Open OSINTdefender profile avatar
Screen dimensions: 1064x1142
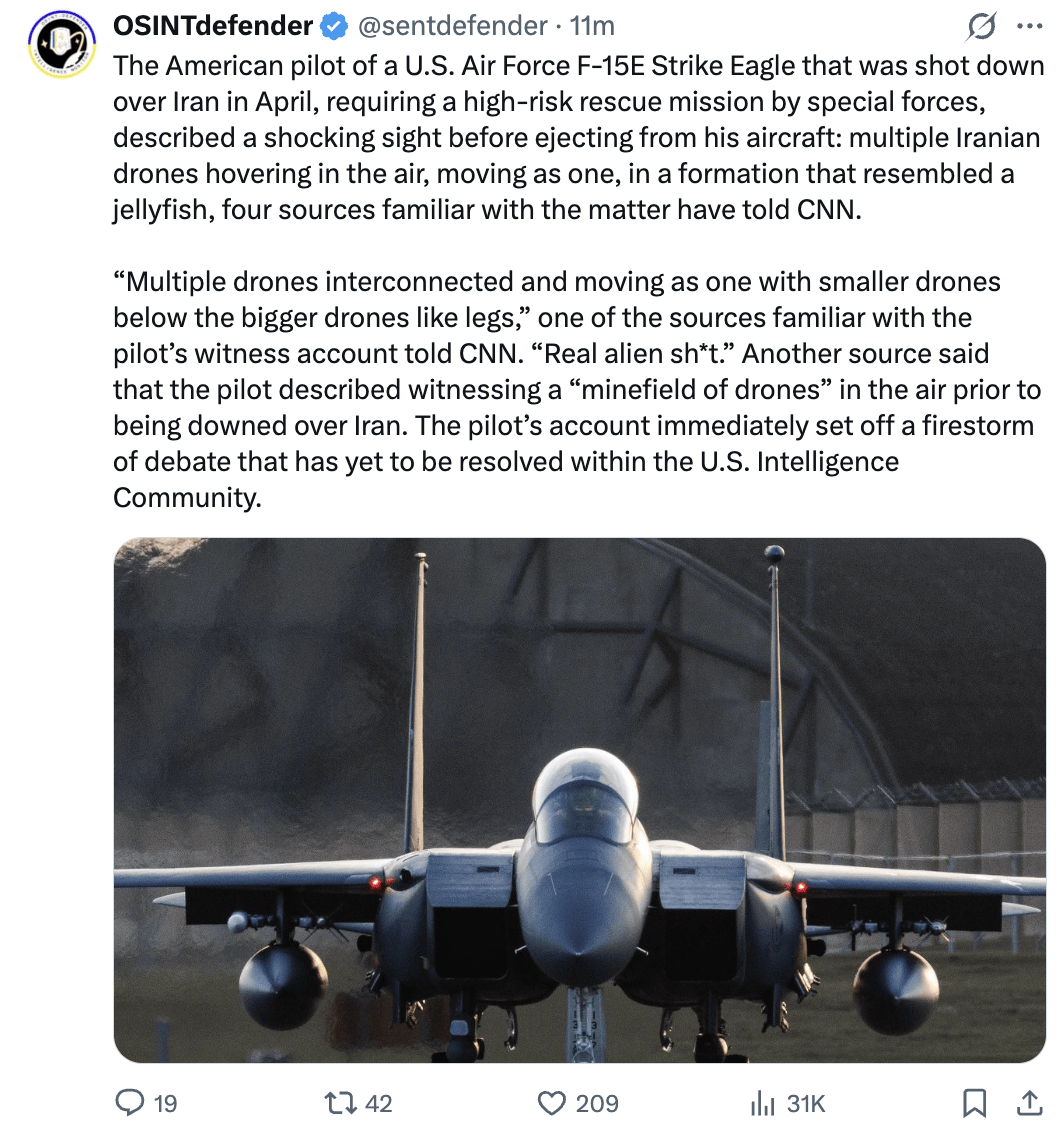pyautogui.click(x=63, y=44)
